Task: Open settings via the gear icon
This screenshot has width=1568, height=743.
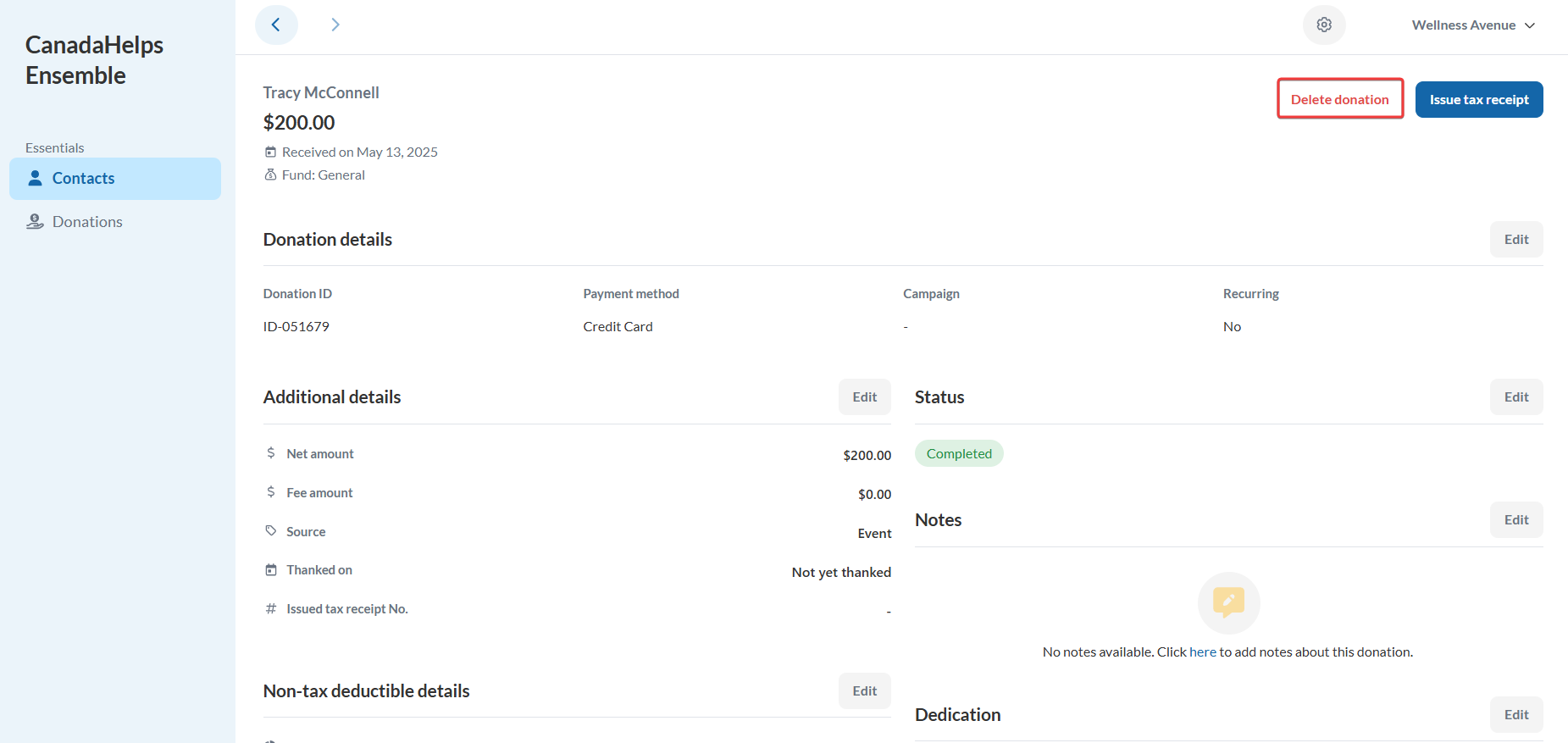Action: (1324, 25)
